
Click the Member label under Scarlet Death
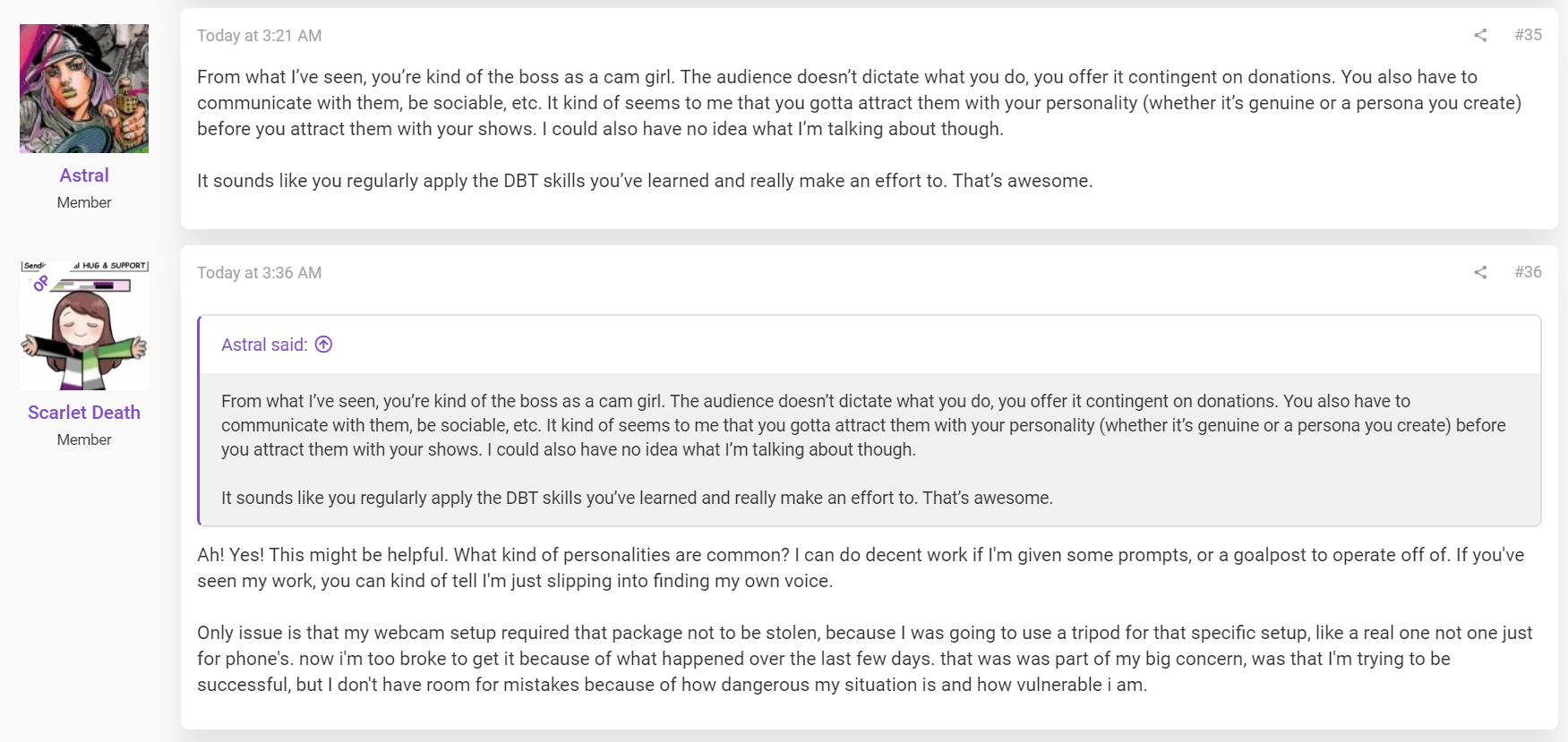(x=84, y=439)
